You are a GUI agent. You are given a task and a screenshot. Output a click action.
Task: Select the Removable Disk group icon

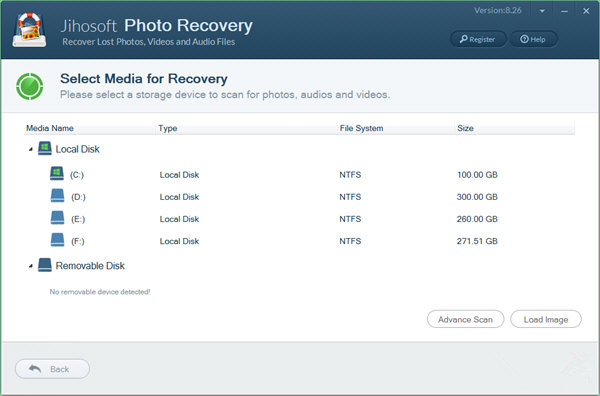(45, 265)
